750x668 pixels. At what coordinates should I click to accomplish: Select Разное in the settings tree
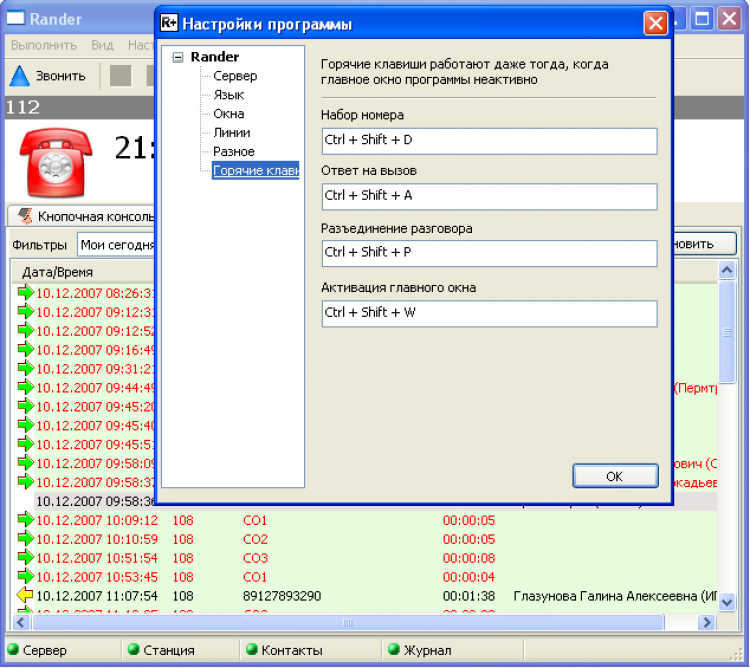(x=233, y=152)
